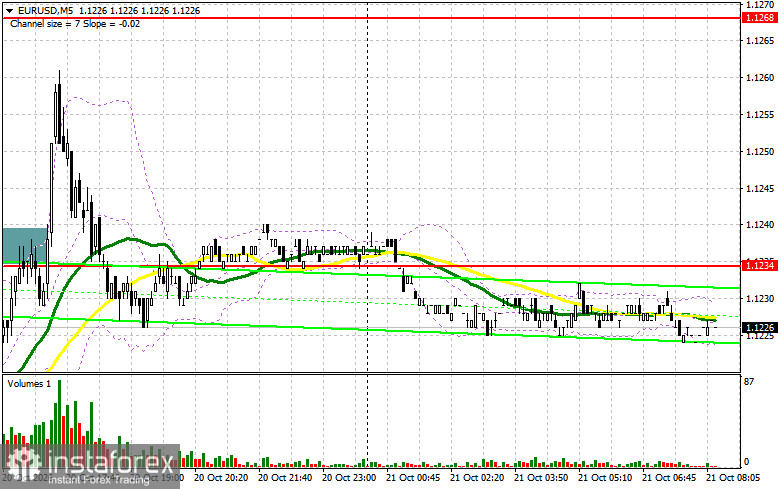Click the 1.1250 price axis label
Viewport: 781px width, 489px height.
760,151
